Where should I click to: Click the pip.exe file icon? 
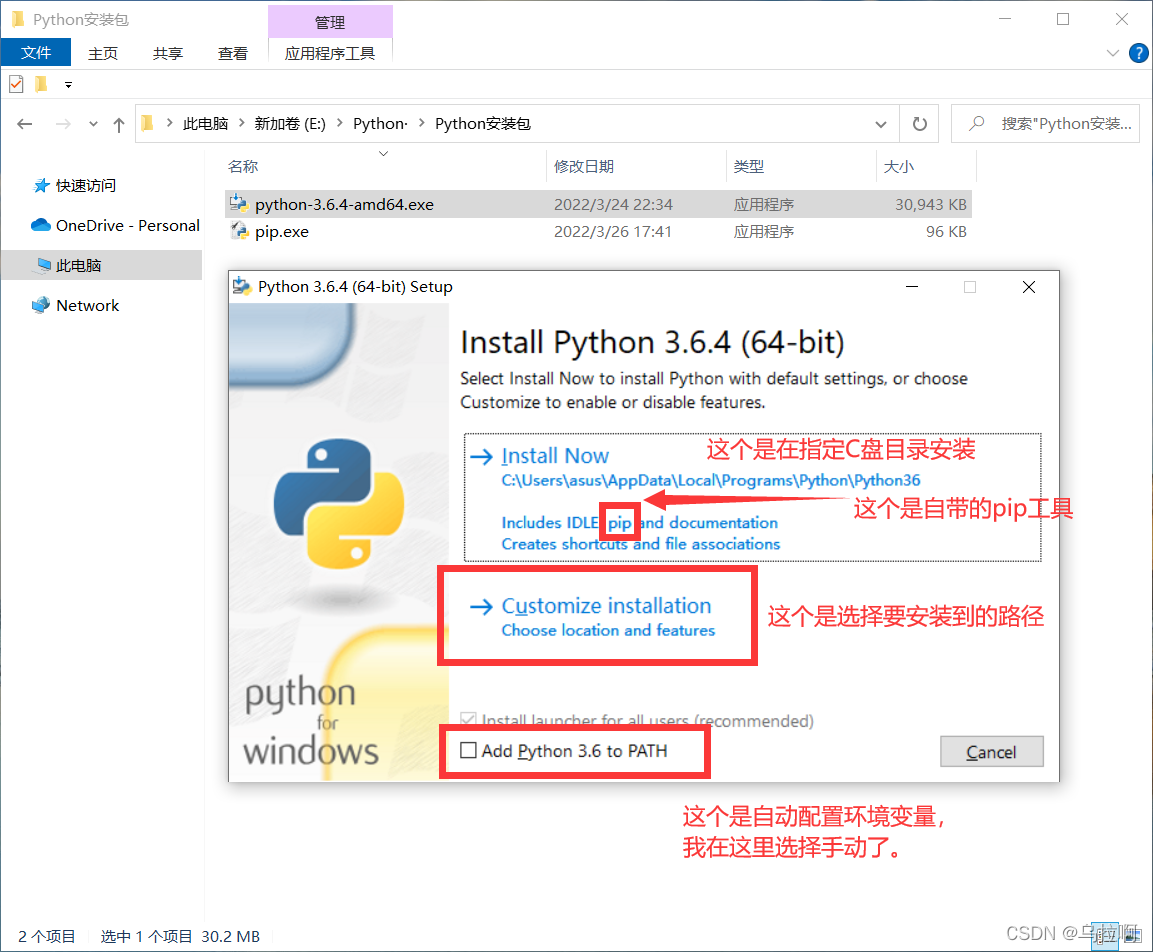pyautogui.click(x=238, y=231)
